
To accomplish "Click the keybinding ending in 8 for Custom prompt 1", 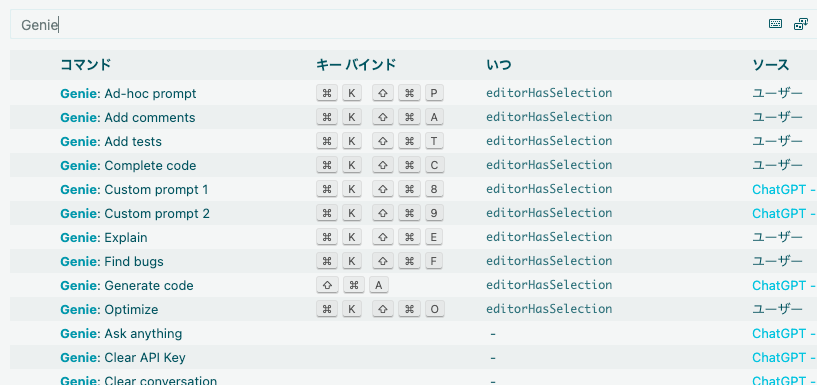I will coord(380,189).
